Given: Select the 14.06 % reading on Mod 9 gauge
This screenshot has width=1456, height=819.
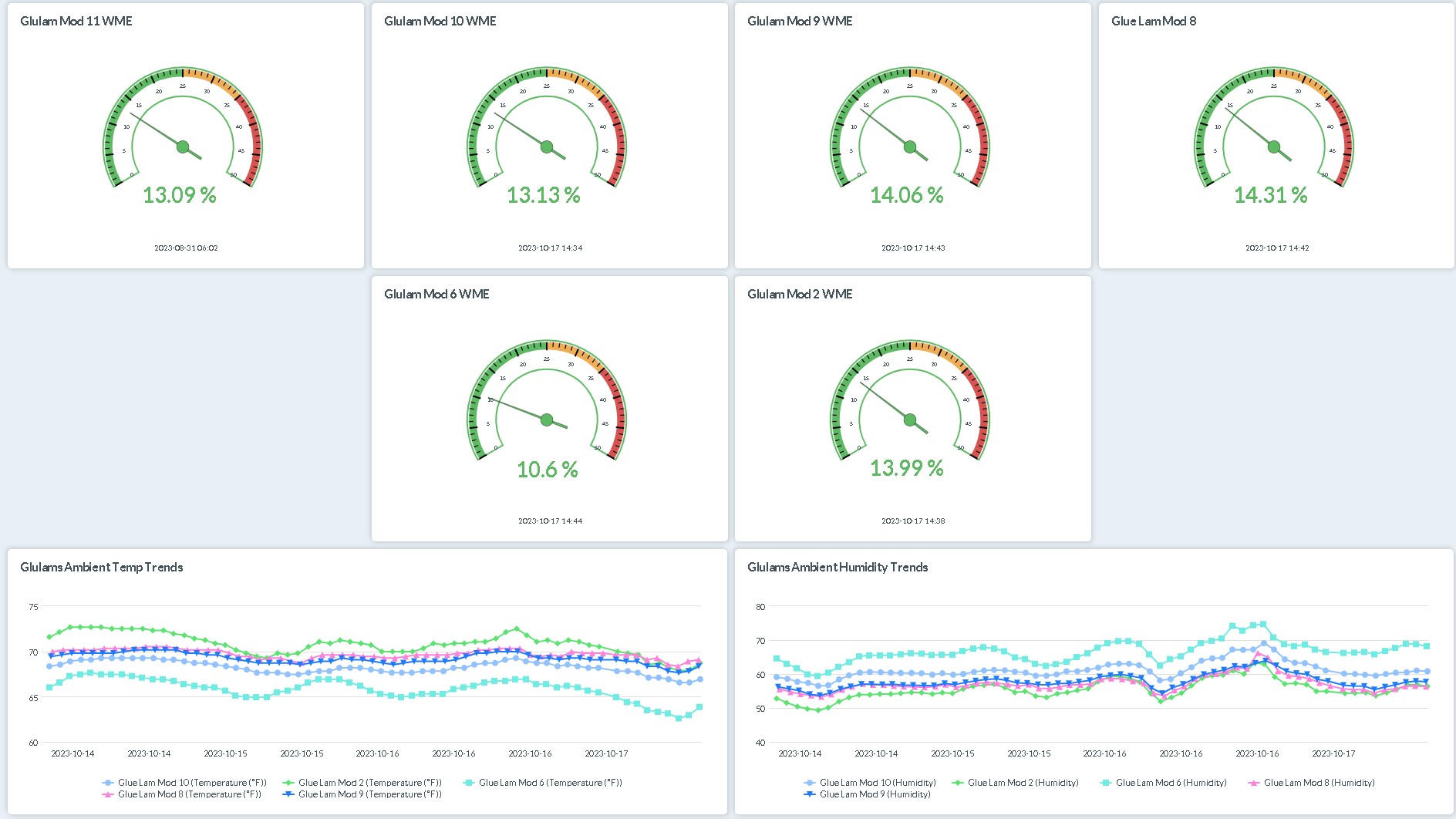Looking at the screenshot, I should coord(907,195).
